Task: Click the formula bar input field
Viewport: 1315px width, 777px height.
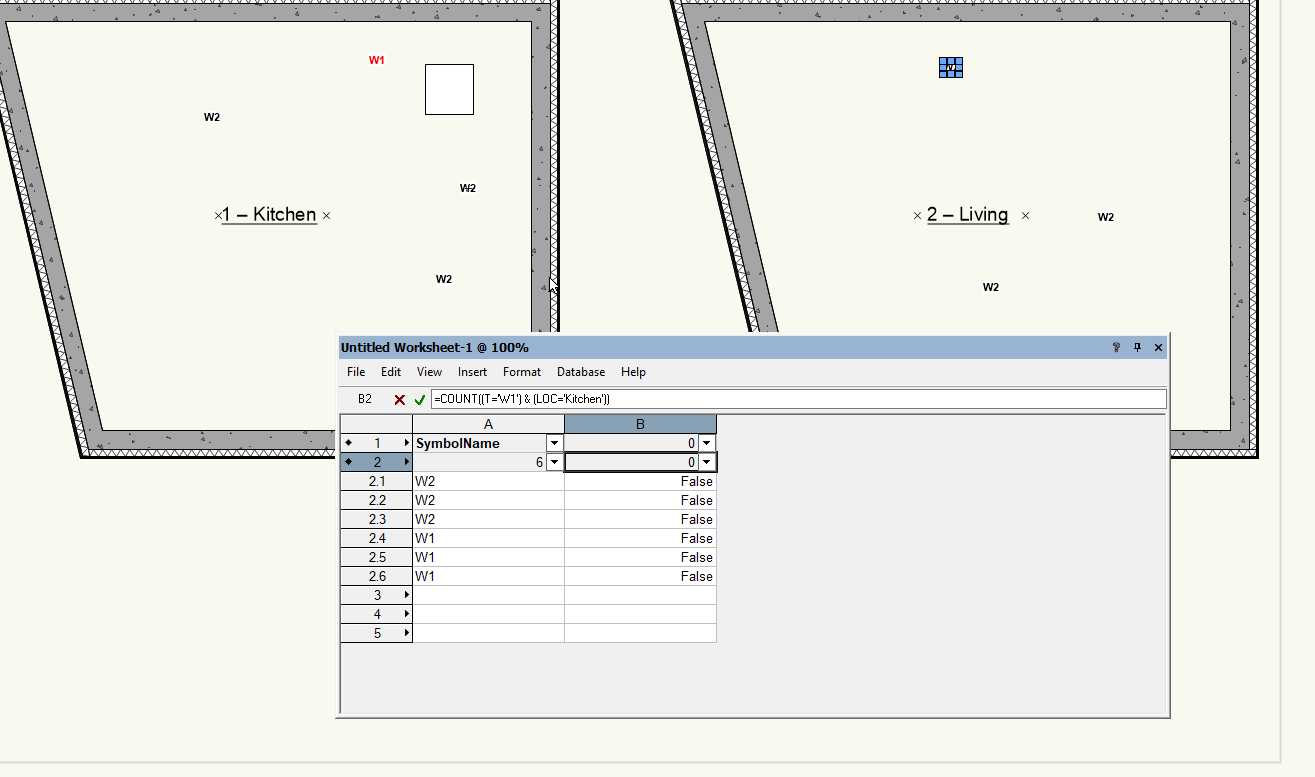Action: [798, 399]
